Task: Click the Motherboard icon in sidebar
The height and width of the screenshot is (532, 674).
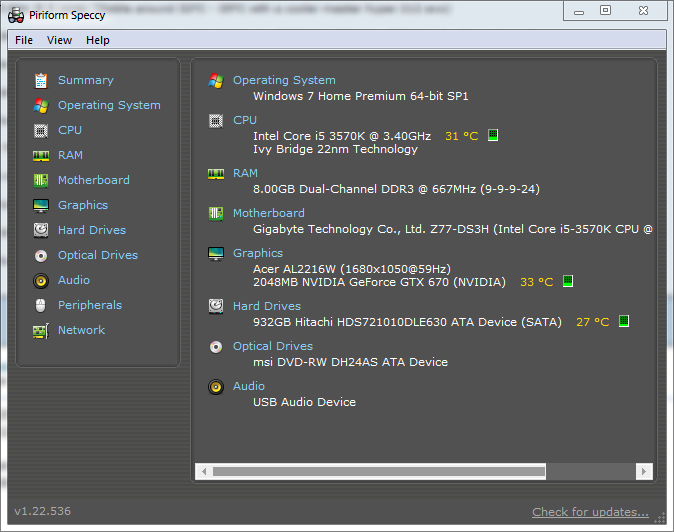Action: [x=41, y=180]
